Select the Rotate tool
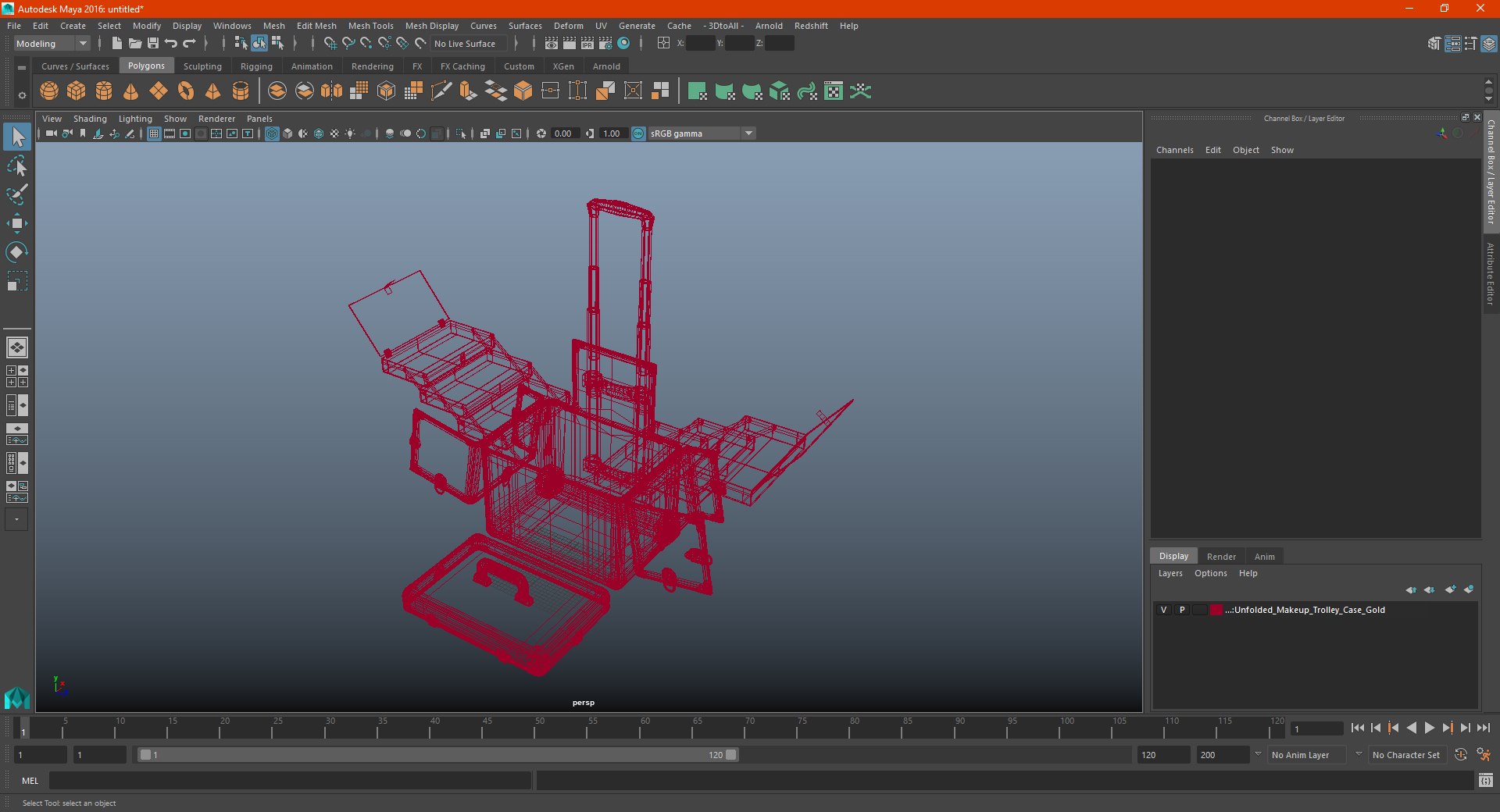1500x812 pixels. click(17, 251)
